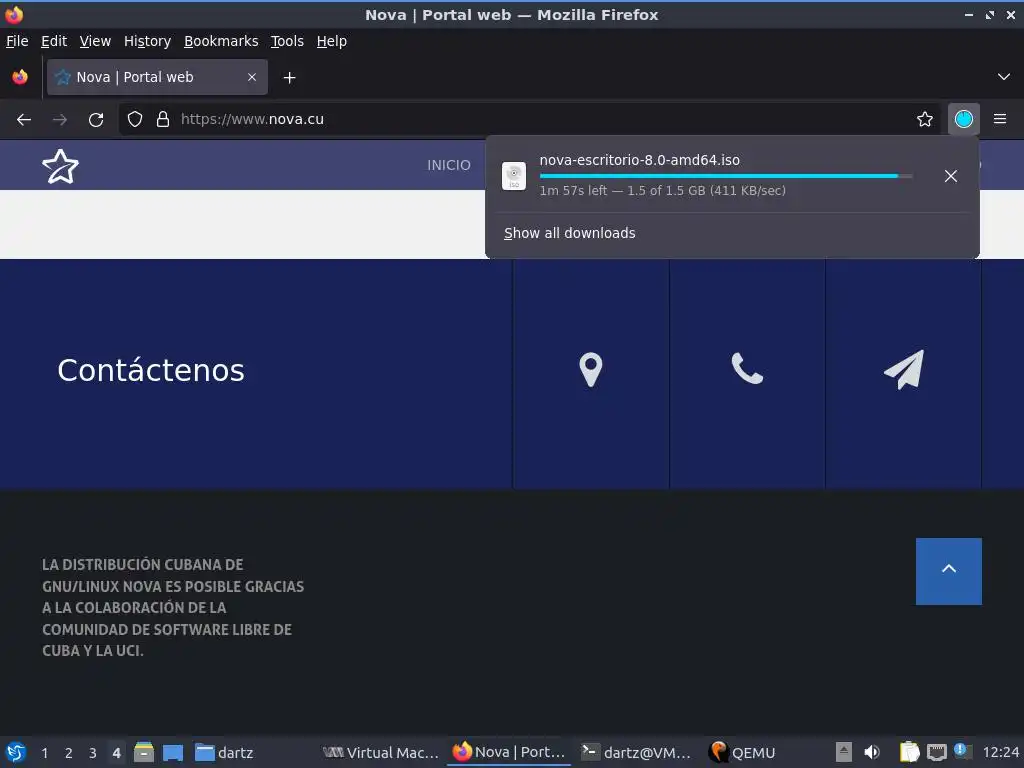Switch to workspace 3

(x=93, y=753)
